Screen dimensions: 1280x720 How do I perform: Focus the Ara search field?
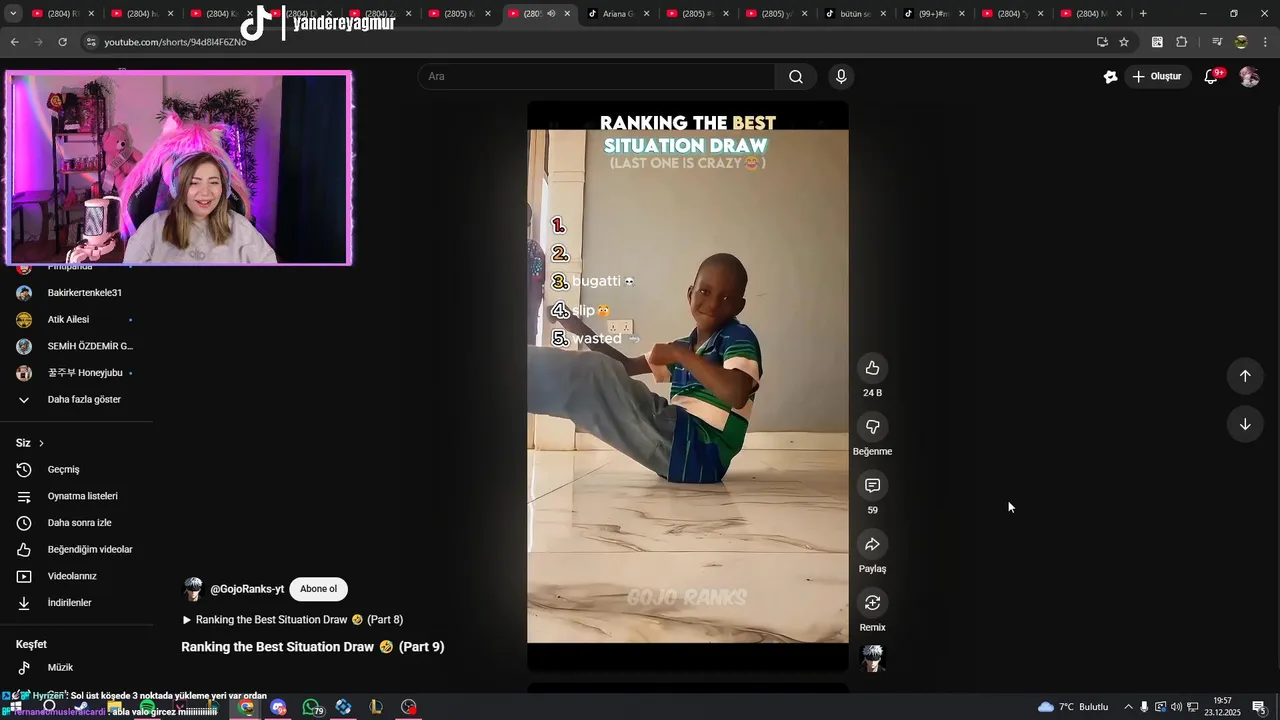[x=596, y=76]
